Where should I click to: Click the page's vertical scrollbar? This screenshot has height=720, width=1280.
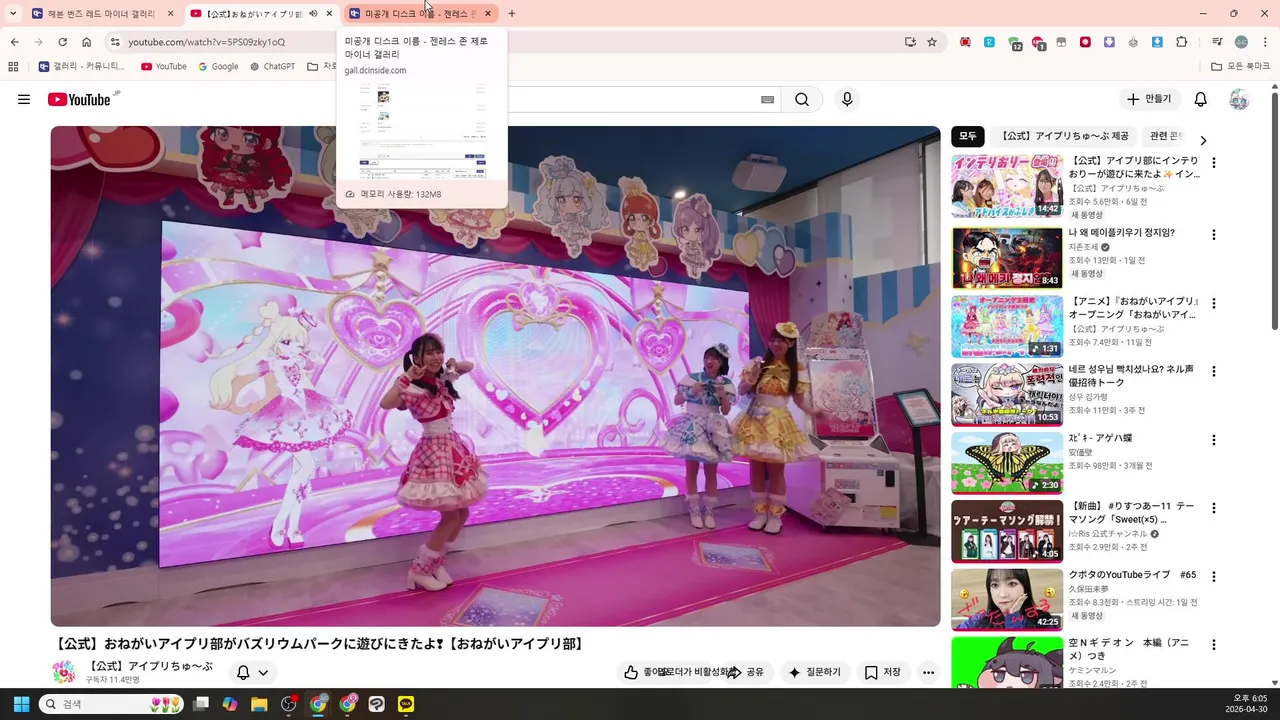click(1274, 210)
